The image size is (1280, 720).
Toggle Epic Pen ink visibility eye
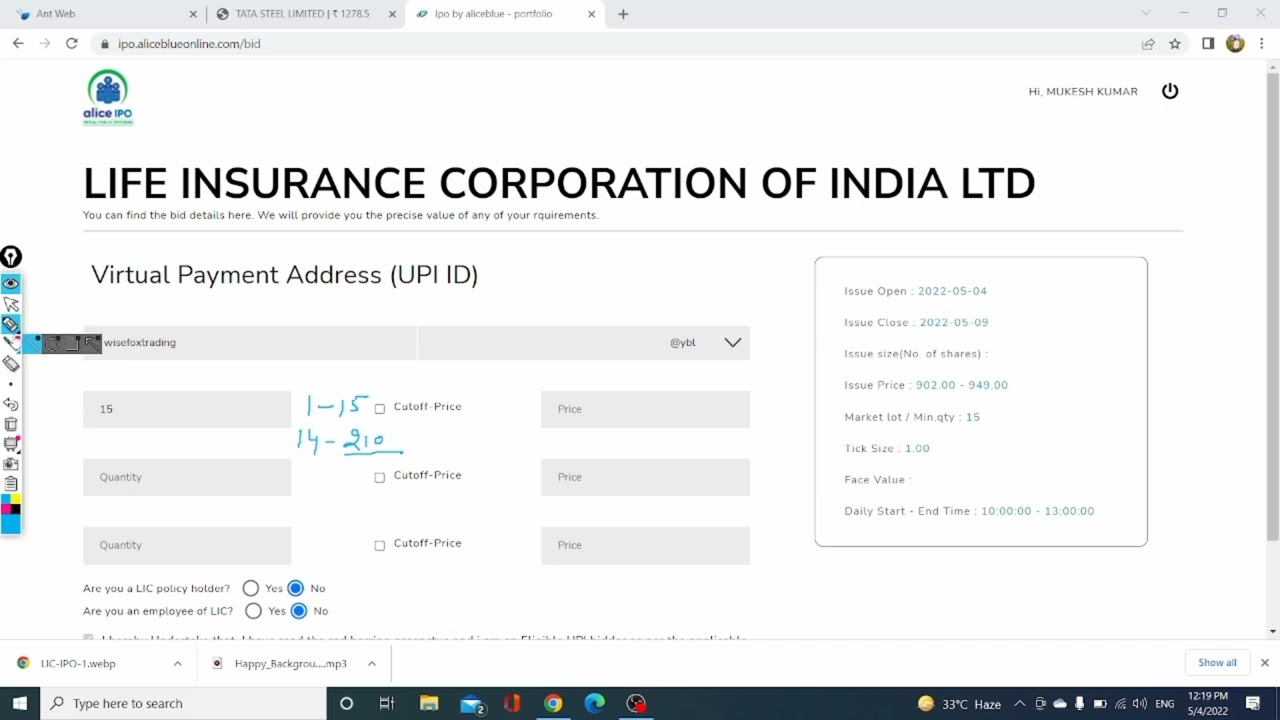tap(11, 284)
